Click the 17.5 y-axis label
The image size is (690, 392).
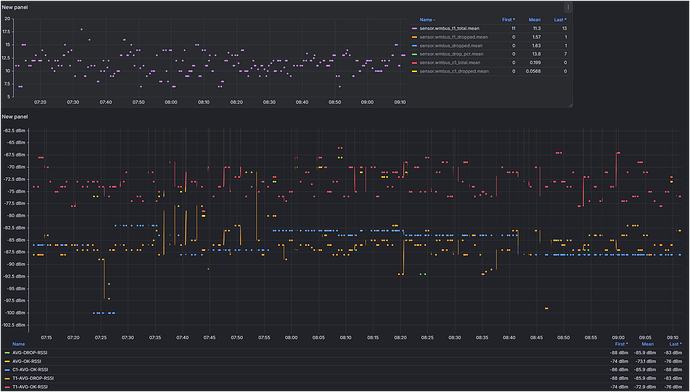(6, 32)
